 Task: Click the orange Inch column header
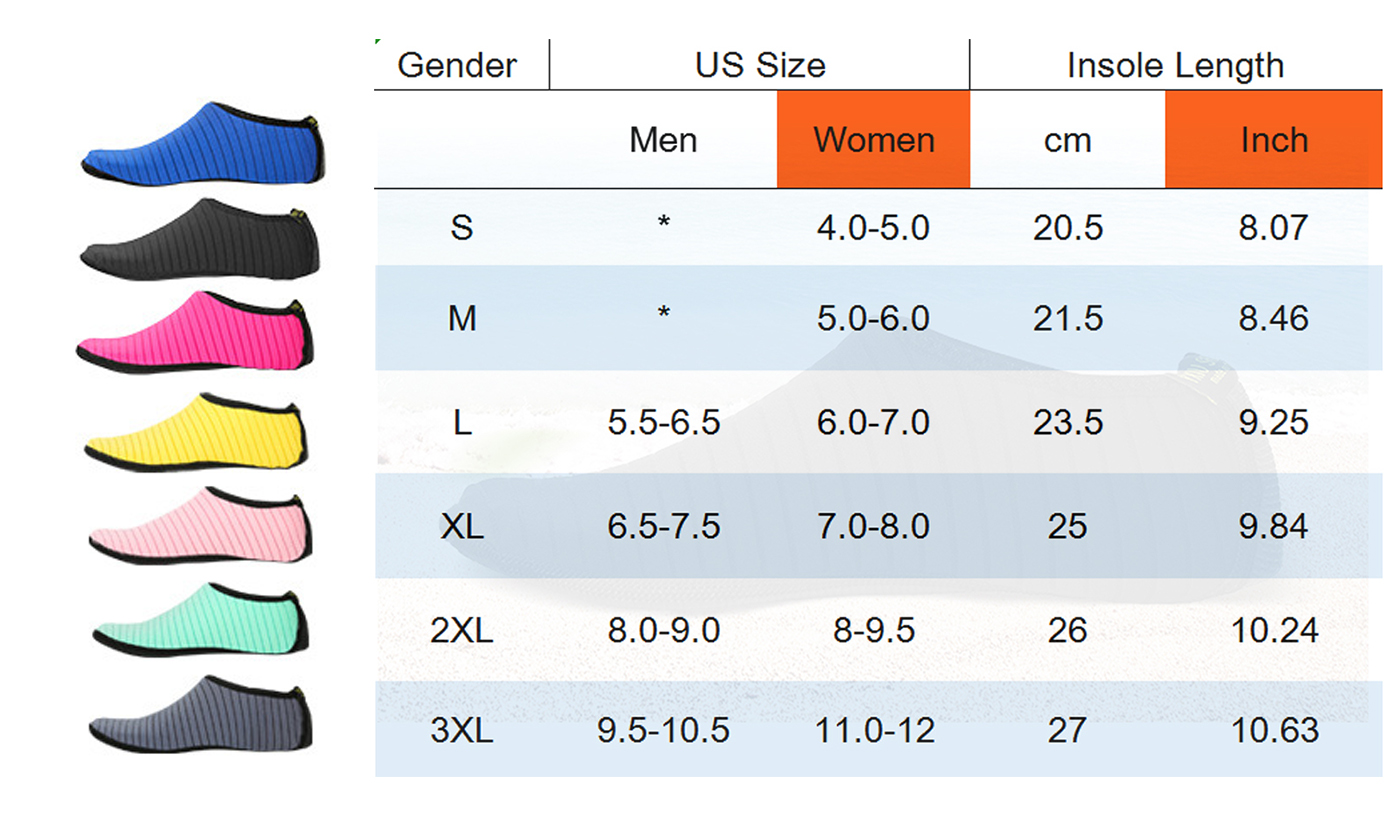coord(1273,140)
